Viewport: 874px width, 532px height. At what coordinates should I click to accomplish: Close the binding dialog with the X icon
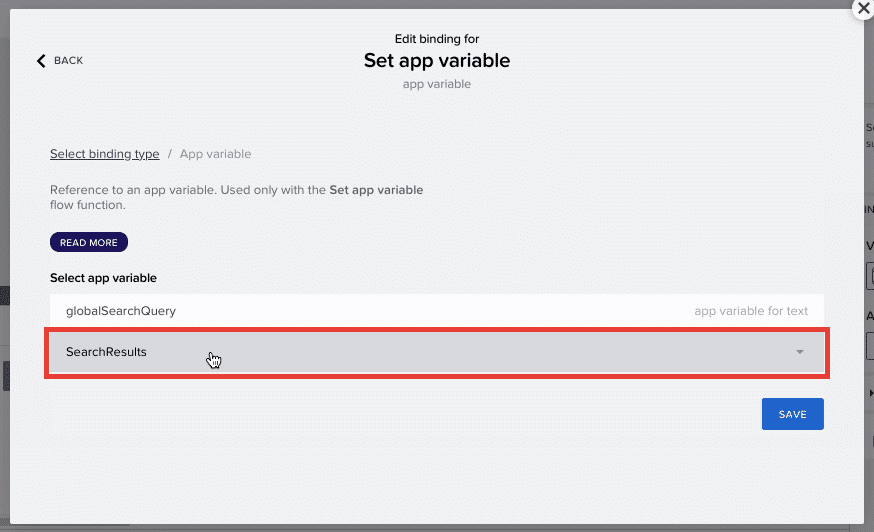(x=863, y=8)
